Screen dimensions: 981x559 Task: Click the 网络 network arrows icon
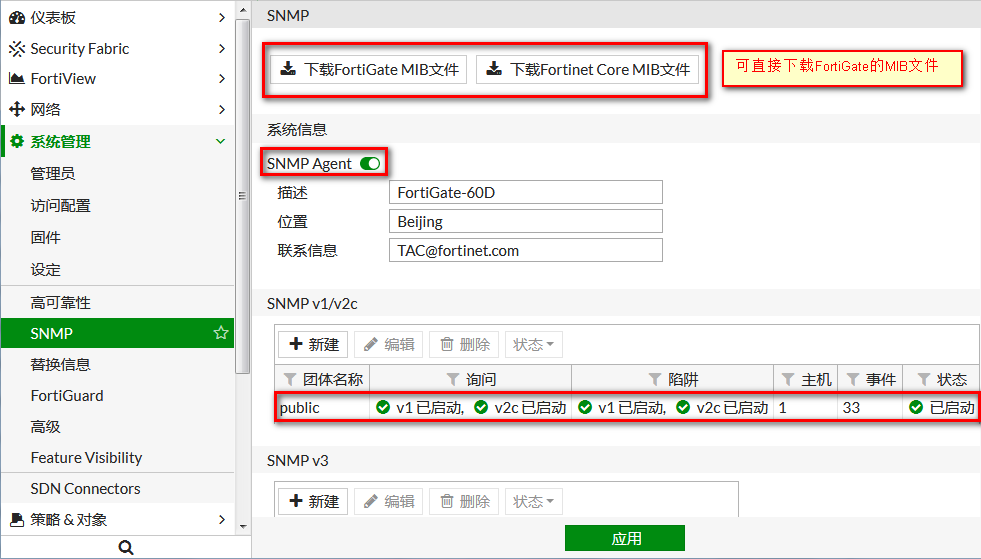pyautogui.click(x=17, y=109)
